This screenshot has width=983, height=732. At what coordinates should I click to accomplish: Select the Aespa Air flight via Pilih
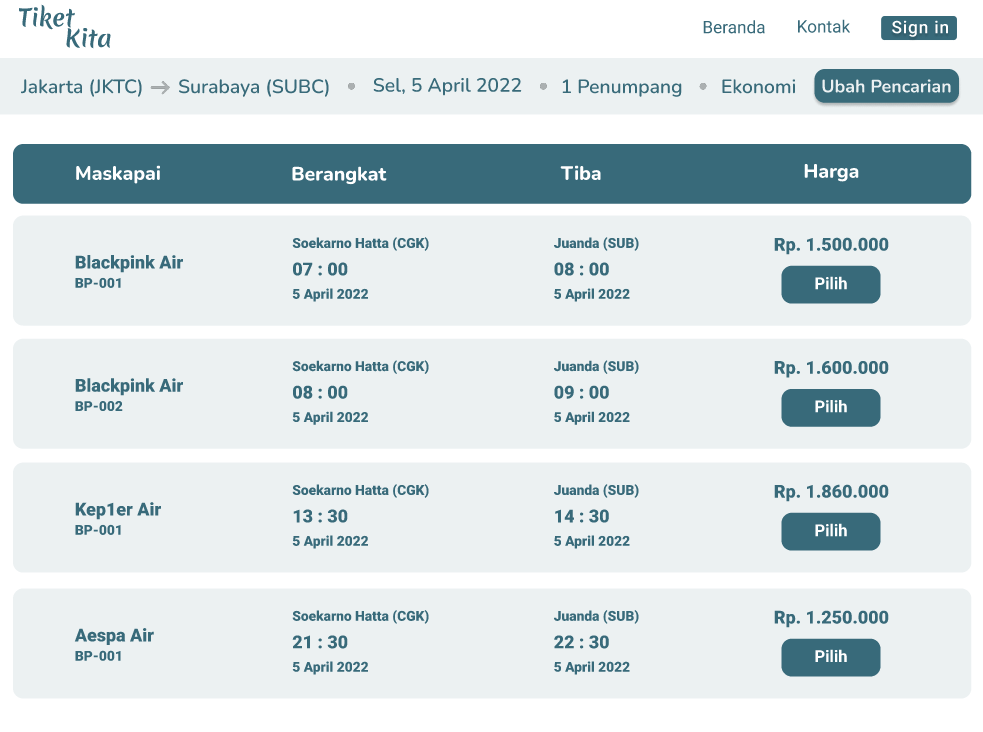831,657
